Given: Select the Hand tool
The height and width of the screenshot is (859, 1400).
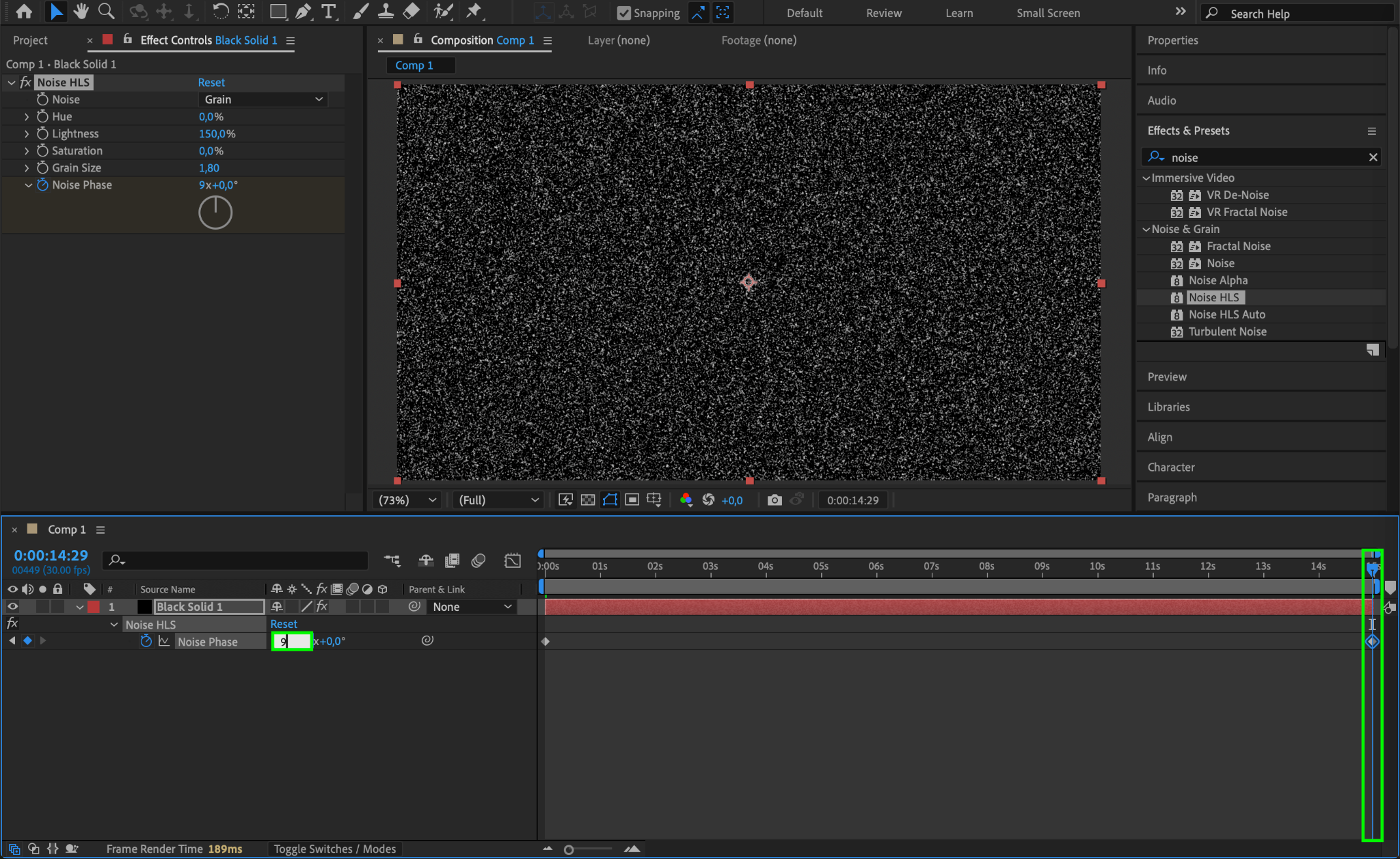Looking at the screenshot, I should click(x=81, y=11).
